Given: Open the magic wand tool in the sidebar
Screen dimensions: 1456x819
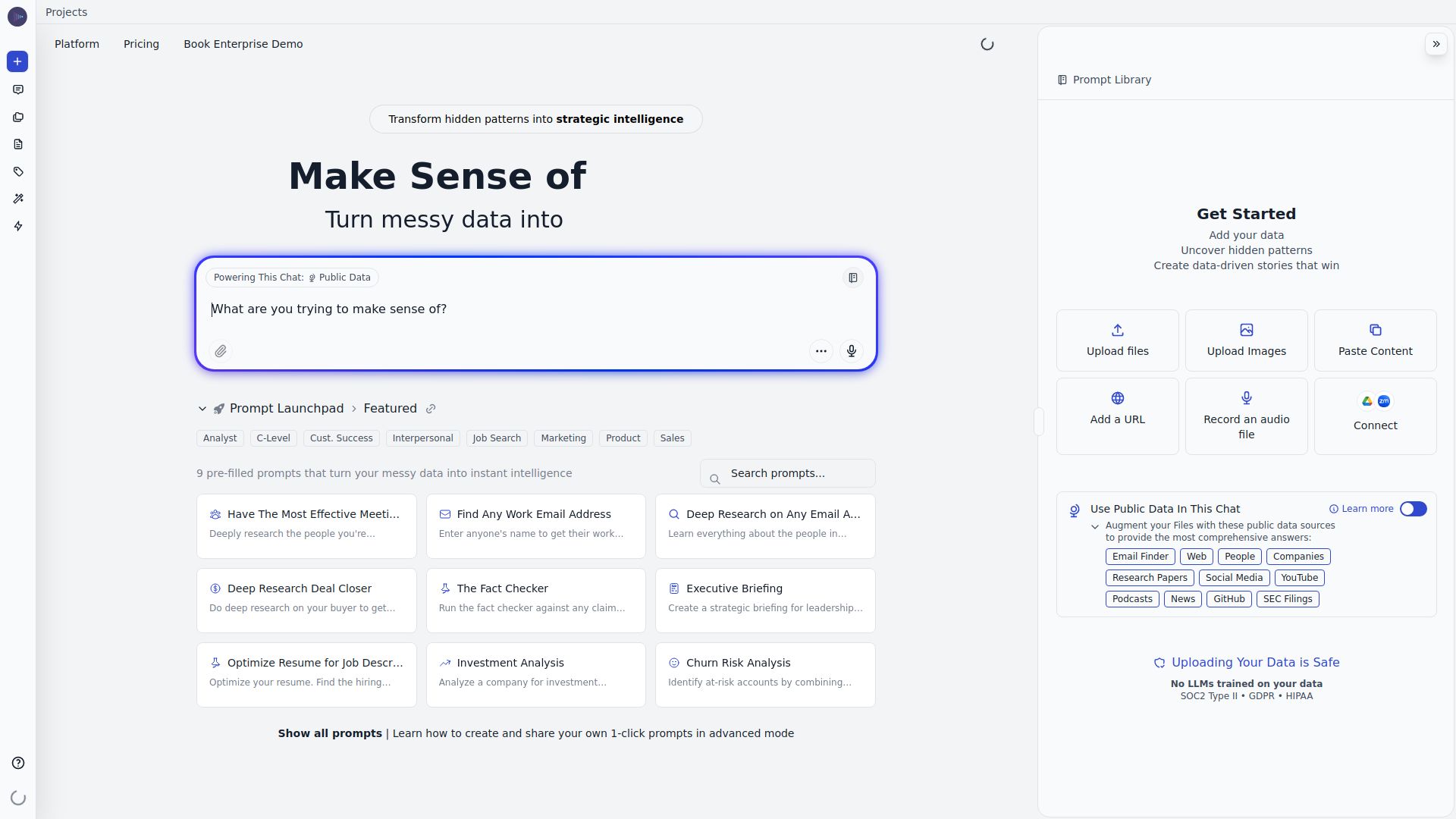Looking at the screenshot, I should 17,199.
